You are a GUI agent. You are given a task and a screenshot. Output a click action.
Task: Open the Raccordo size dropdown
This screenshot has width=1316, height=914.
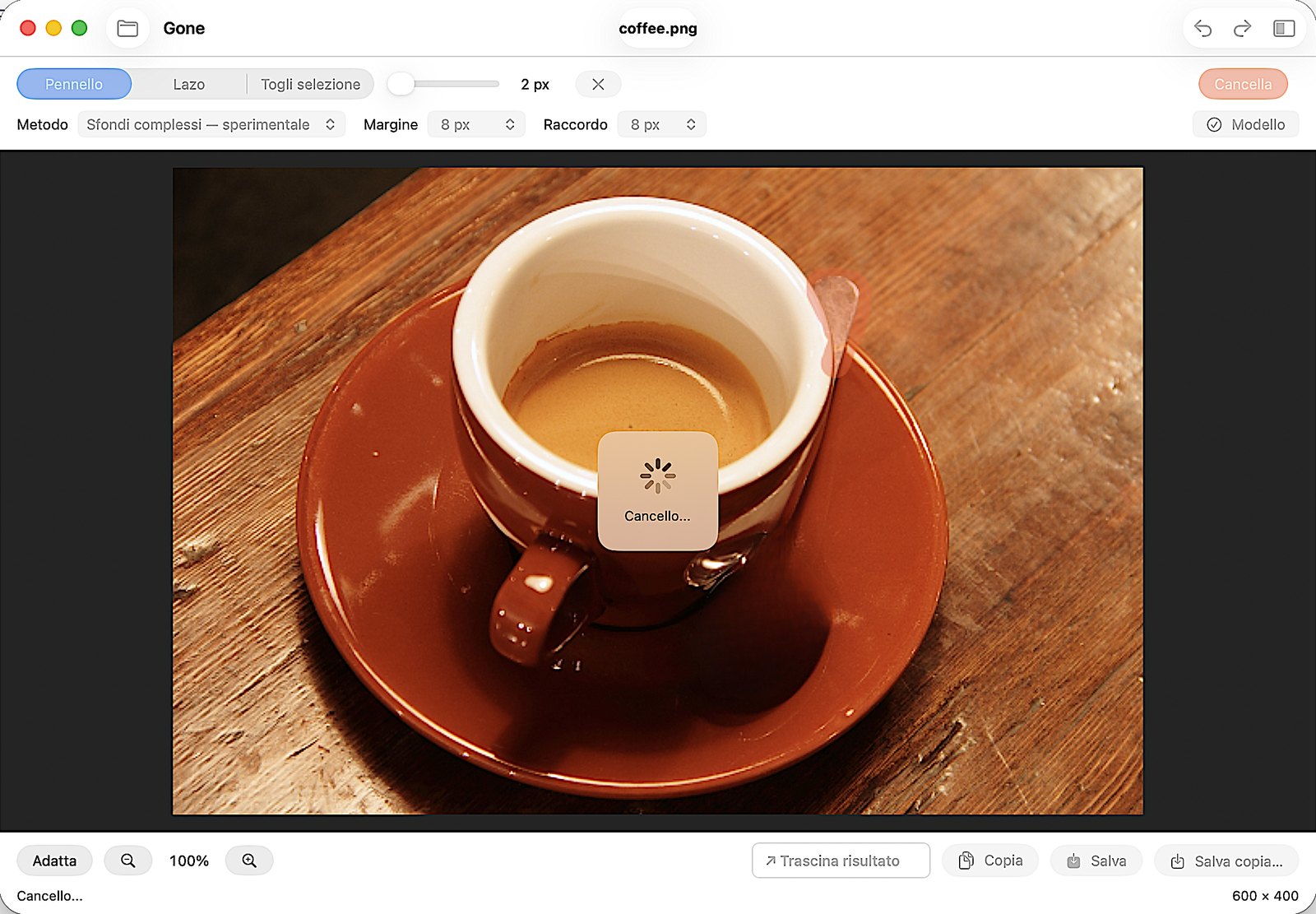point(662,124)
